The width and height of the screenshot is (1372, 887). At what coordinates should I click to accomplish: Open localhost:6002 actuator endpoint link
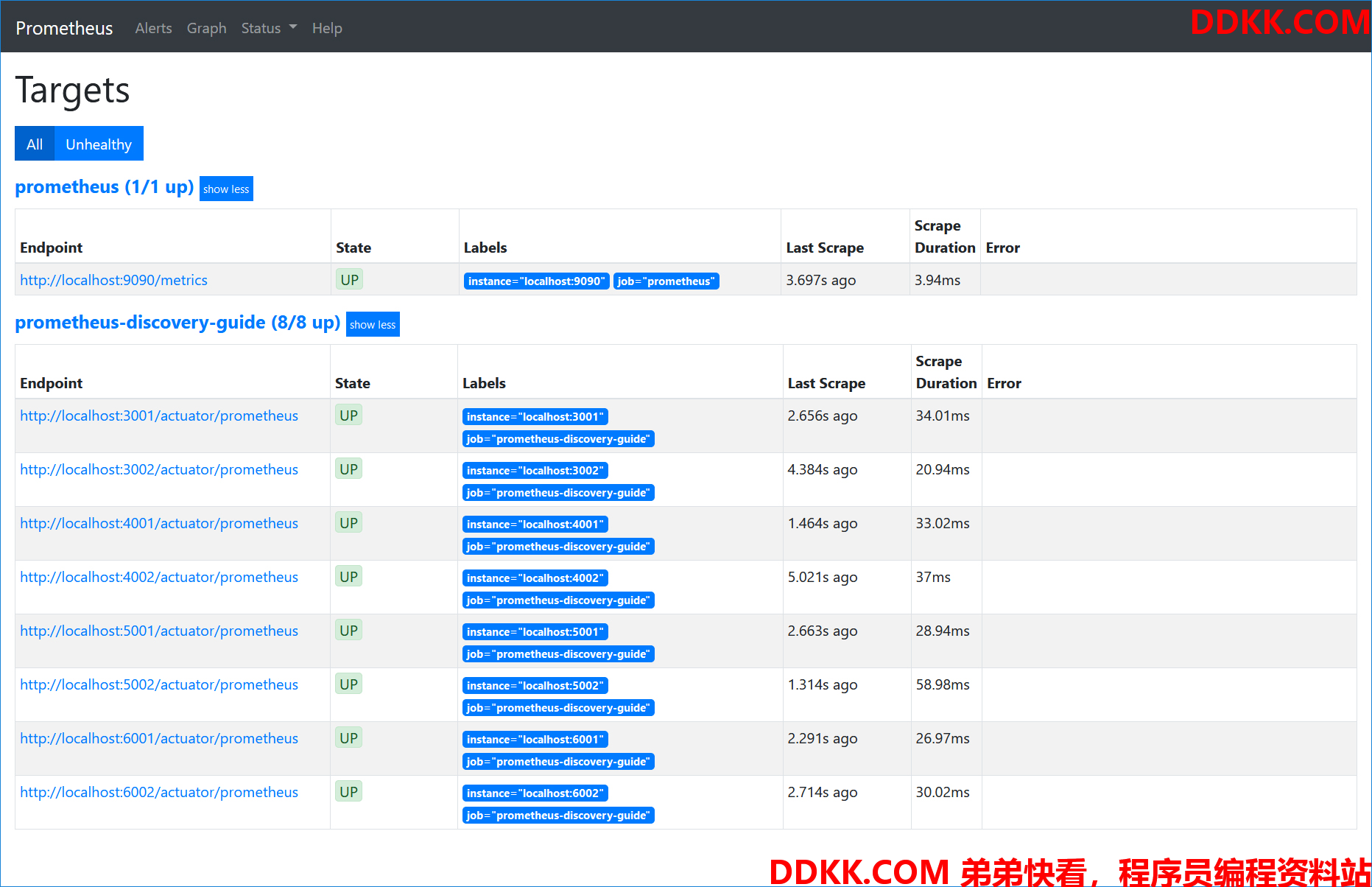159,792
